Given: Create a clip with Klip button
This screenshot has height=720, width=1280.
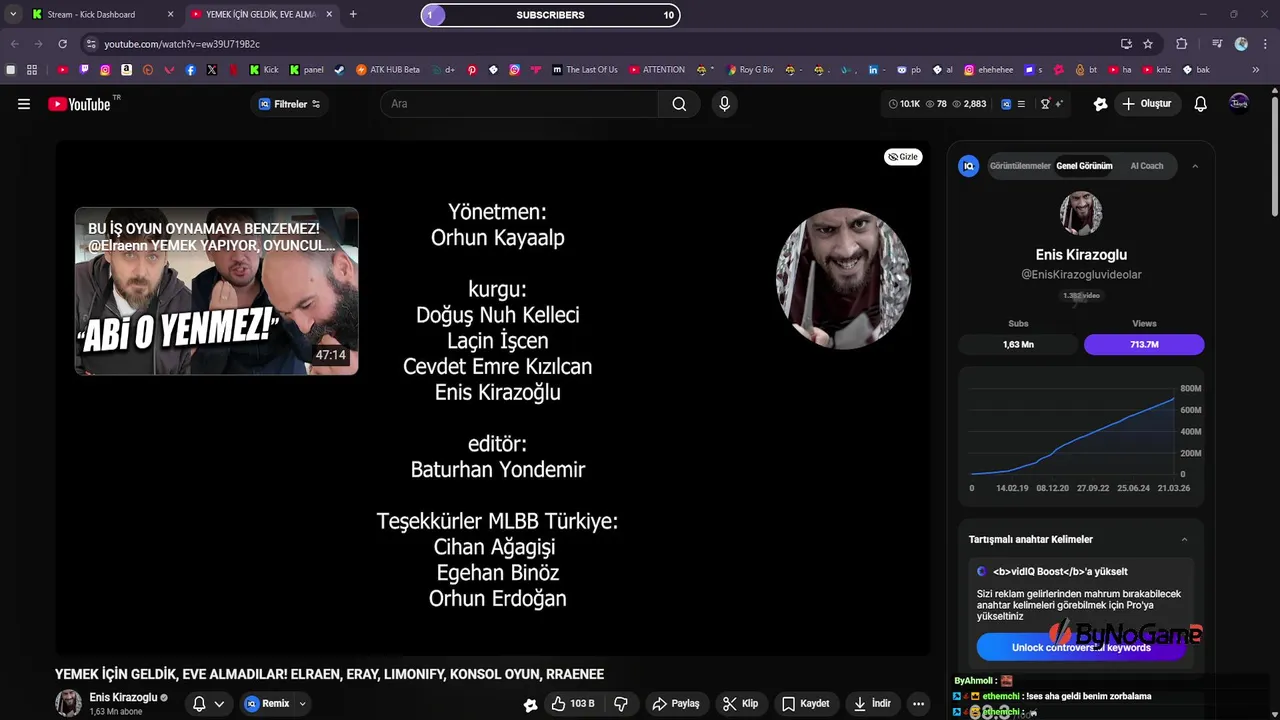Looking at the screenshot, I should pos(740,704).
